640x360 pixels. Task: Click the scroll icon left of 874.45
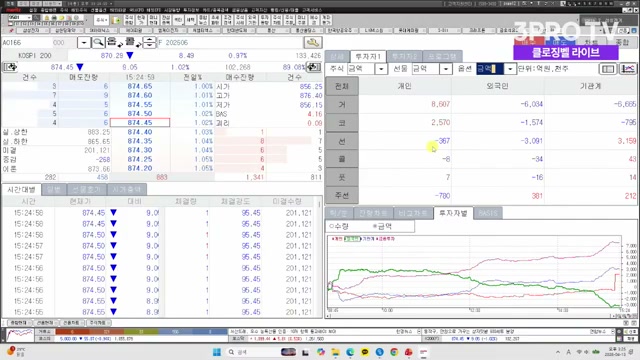(10, 67)
